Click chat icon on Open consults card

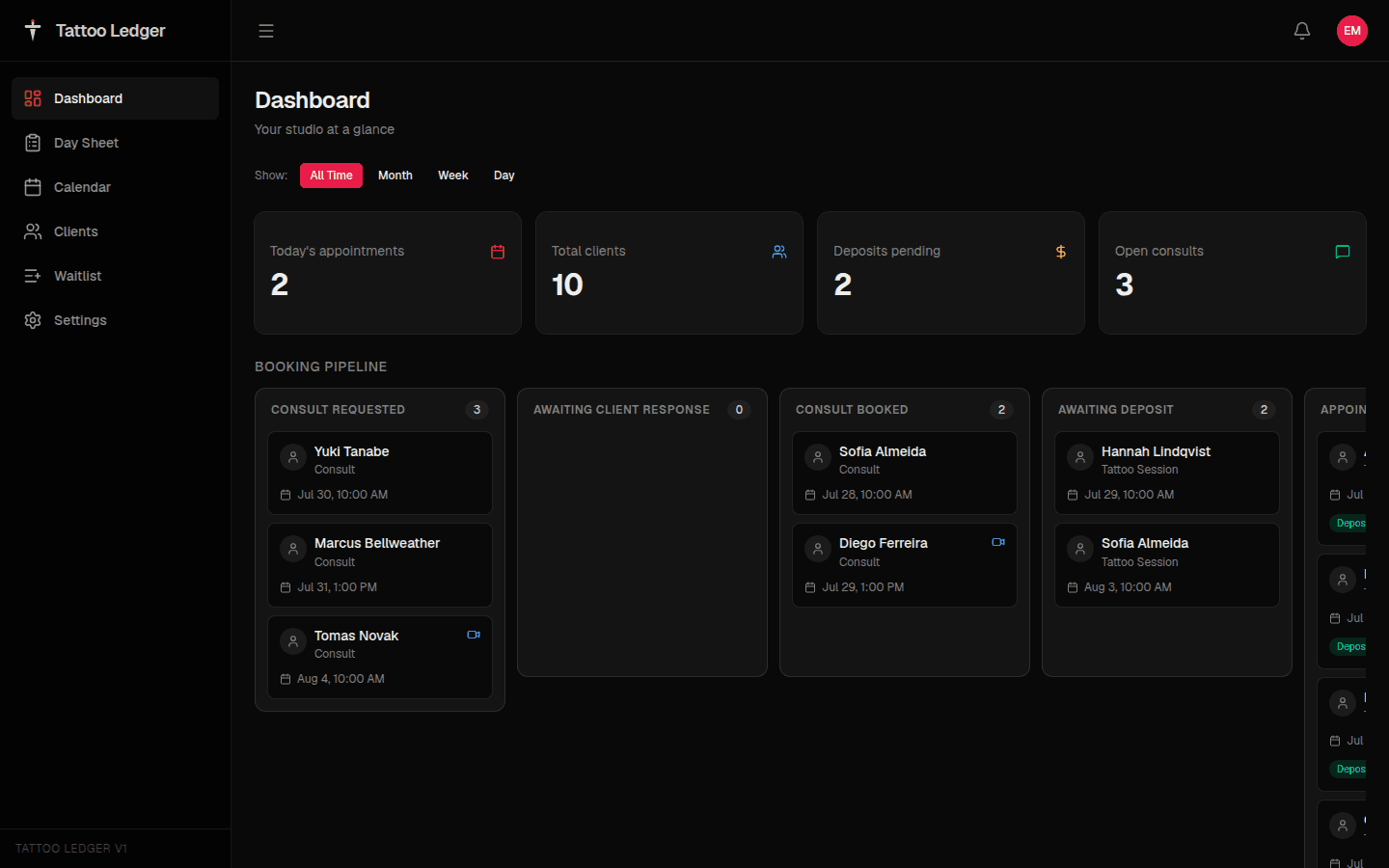[x=1343, y=252]
